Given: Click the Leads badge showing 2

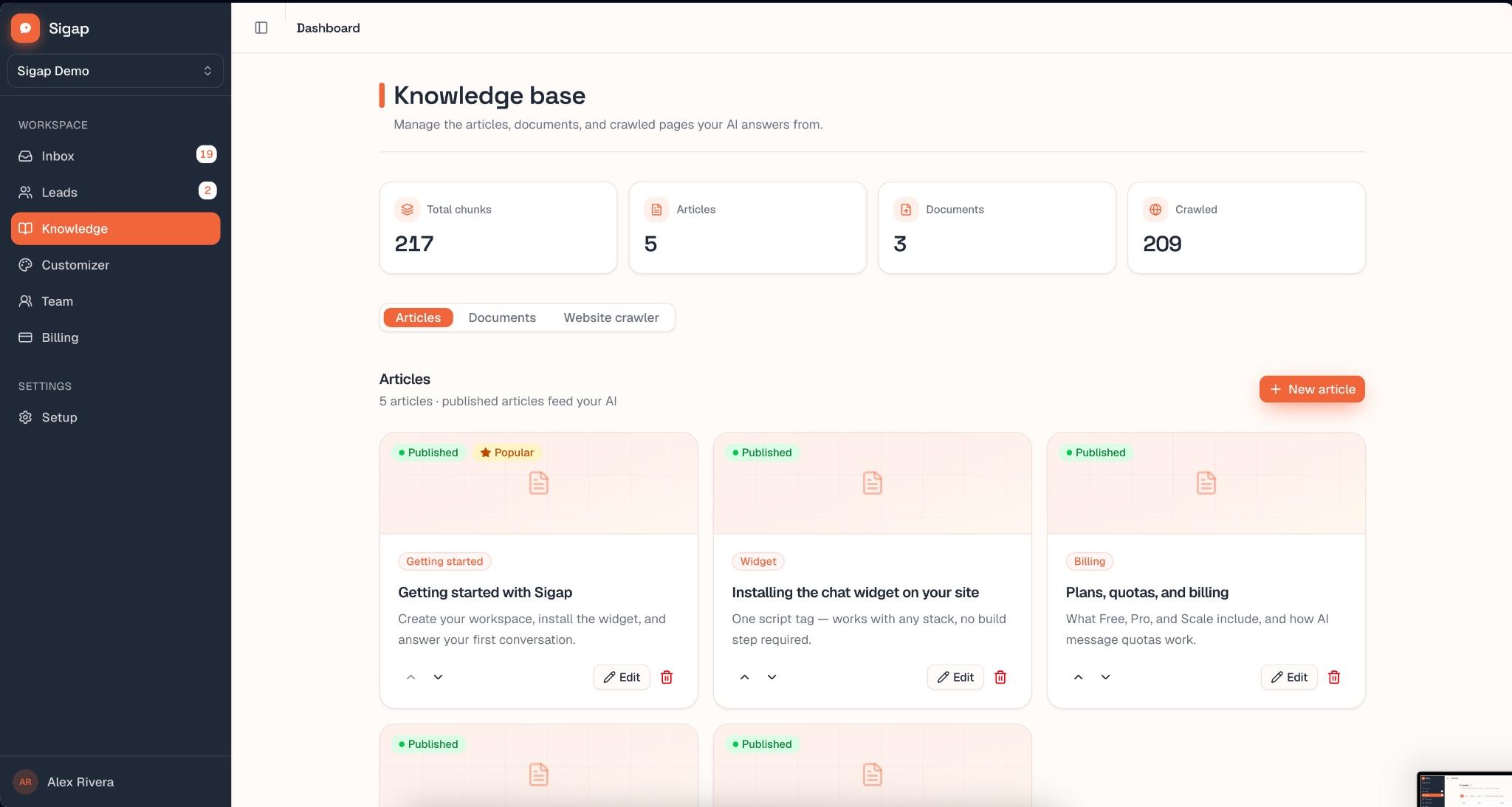Looking at the screenshot, I should (x=207, y=190).
